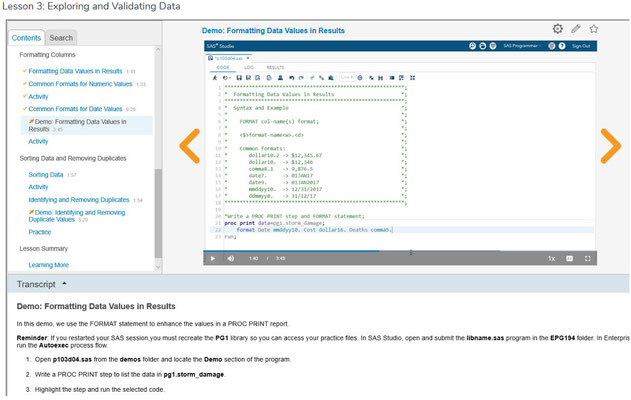The image size is (631, 400).
Task: Switch to the RESULTS tab
Action: click(x=275, y=67)
